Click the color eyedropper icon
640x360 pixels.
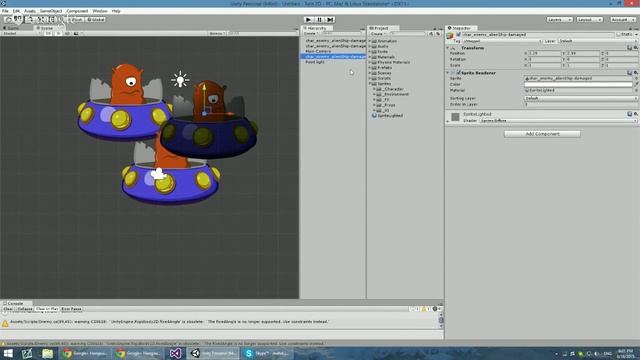click(636, 84)
